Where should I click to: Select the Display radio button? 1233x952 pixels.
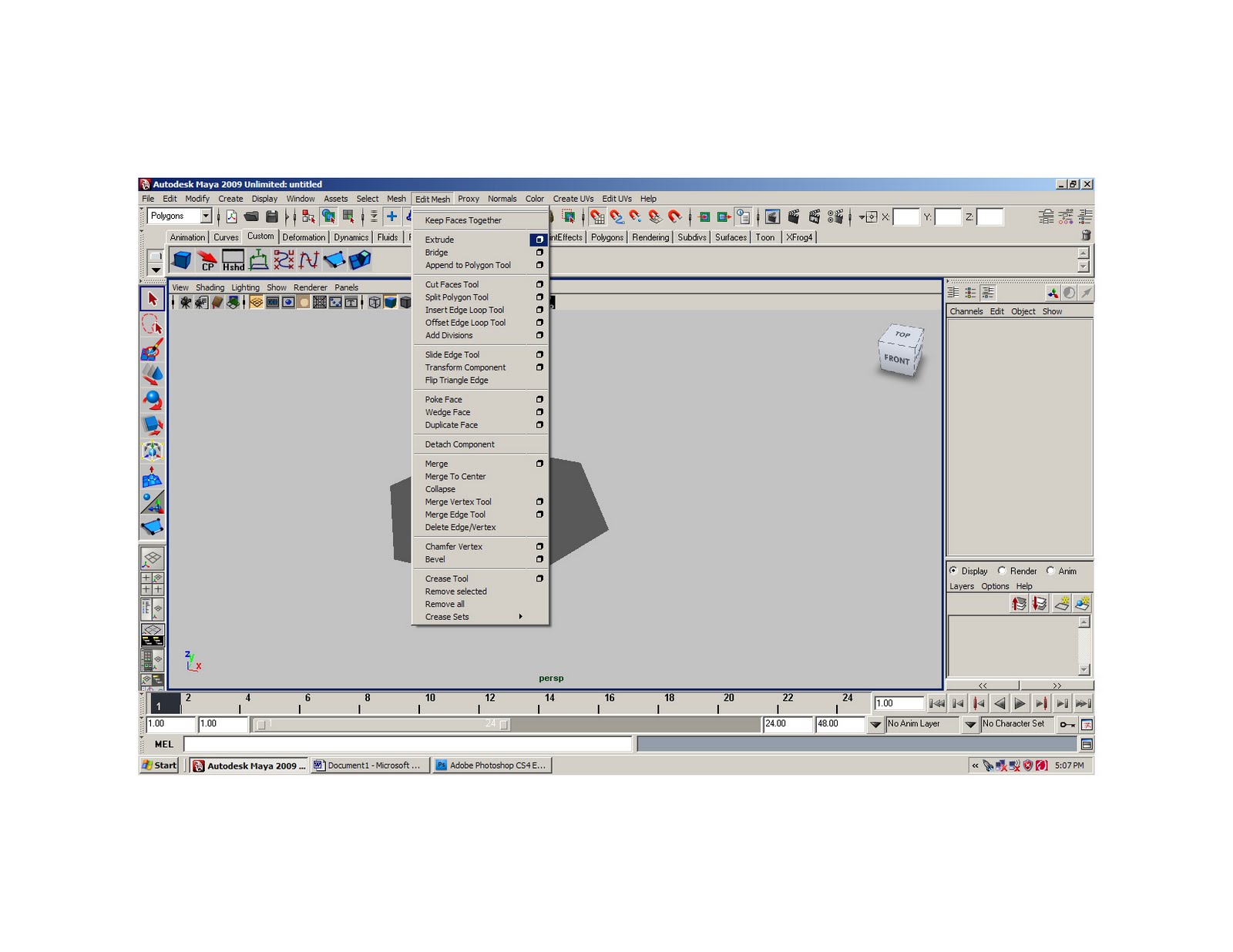pos(953,571)
